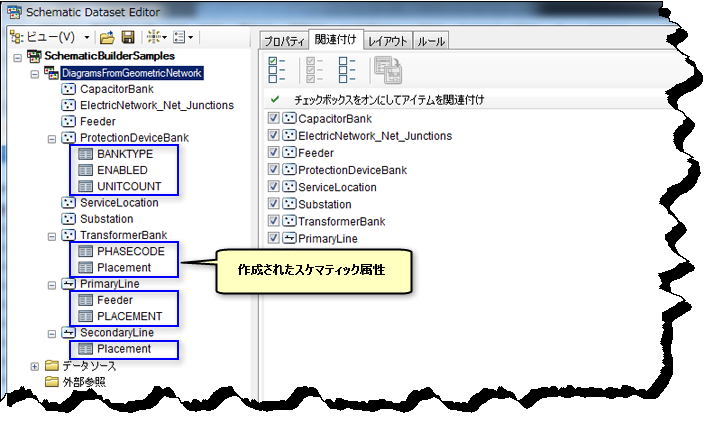Click the import feature classes icon
This screenshot has height=438, width=720.
click(388, 70)
